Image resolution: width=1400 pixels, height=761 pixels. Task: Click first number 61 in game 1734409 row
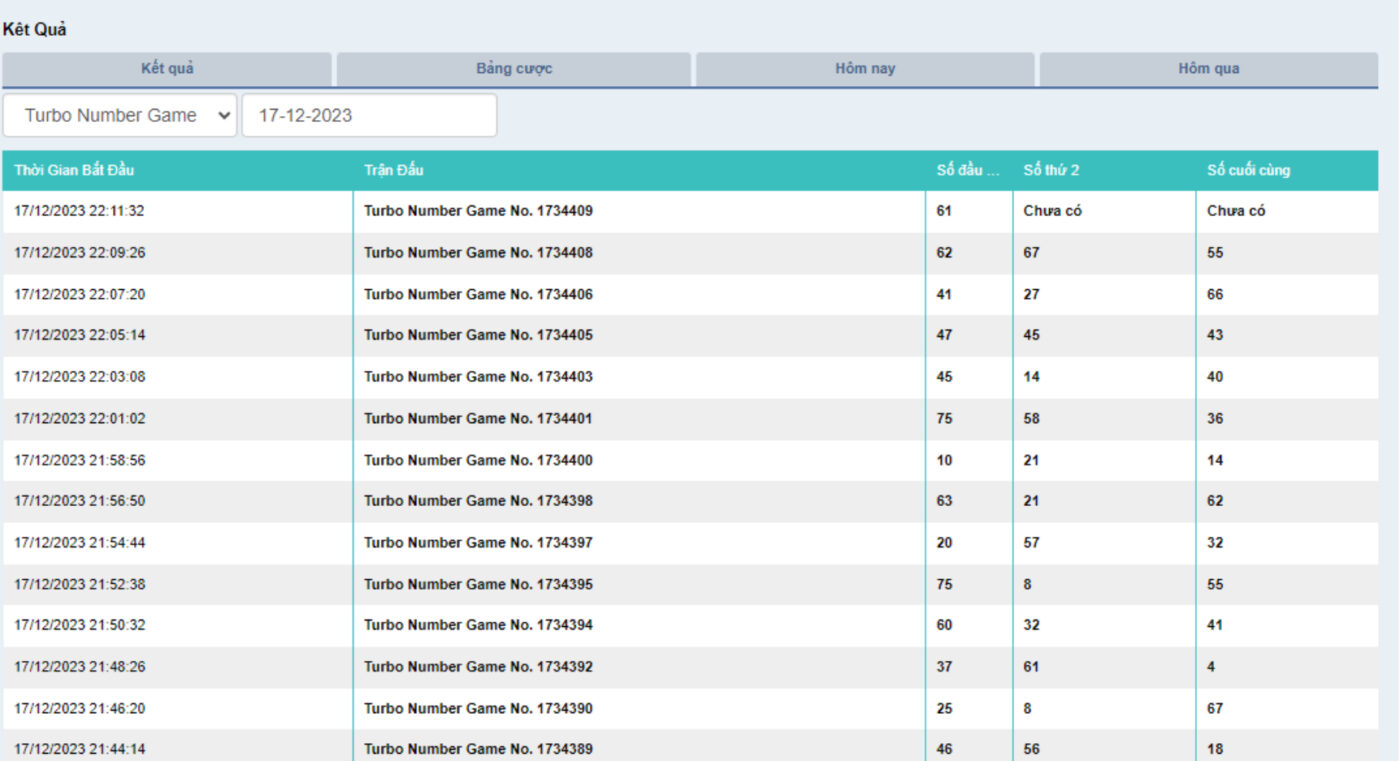coord(944,211)
